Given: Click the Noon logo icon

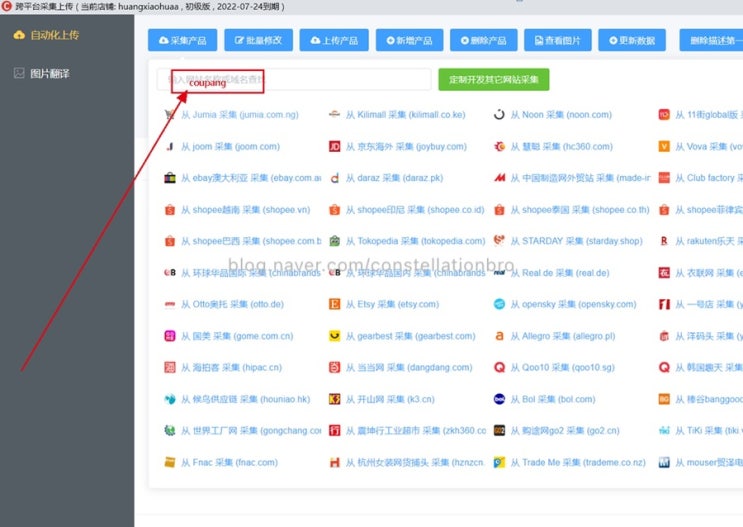Looking at the screenshot, I should pos(499,115).
